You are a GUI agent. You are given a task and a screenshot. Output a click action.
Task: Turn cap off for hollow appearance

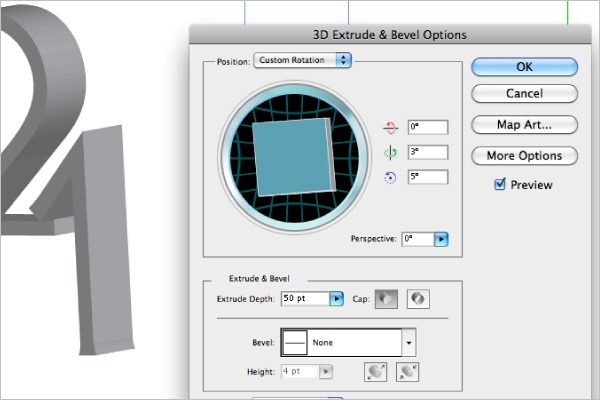pos(418,299)
